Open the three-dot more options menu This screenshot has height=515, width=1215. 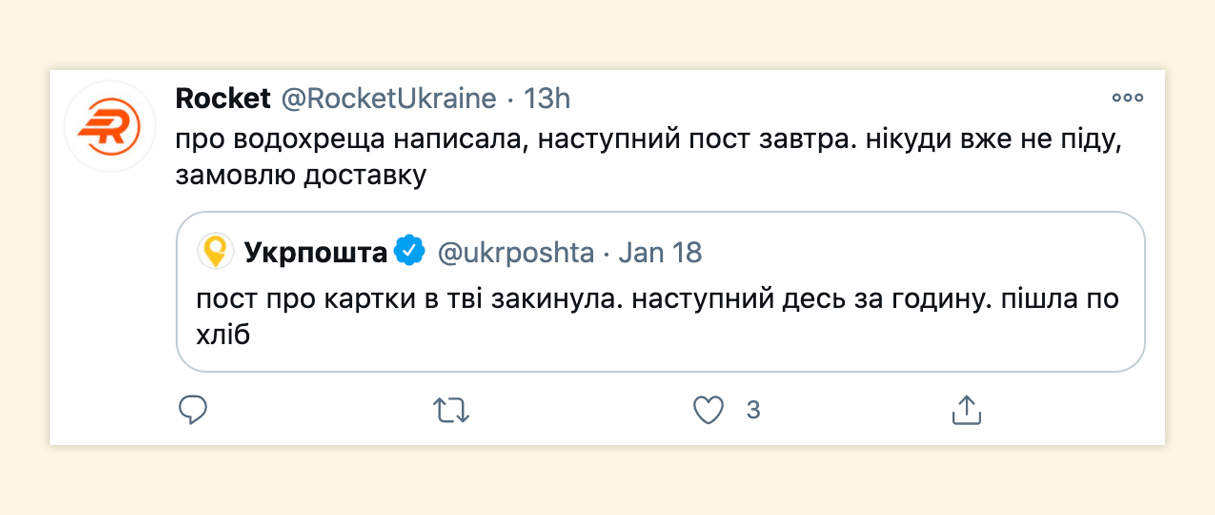pyautogui.click(x=1127, y=98)
